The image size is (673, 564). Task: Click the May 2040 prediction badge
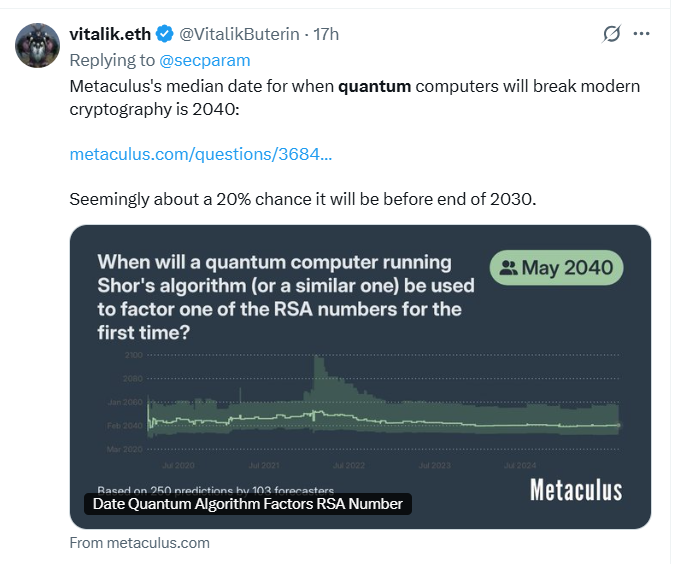click(x=556, y=268)
